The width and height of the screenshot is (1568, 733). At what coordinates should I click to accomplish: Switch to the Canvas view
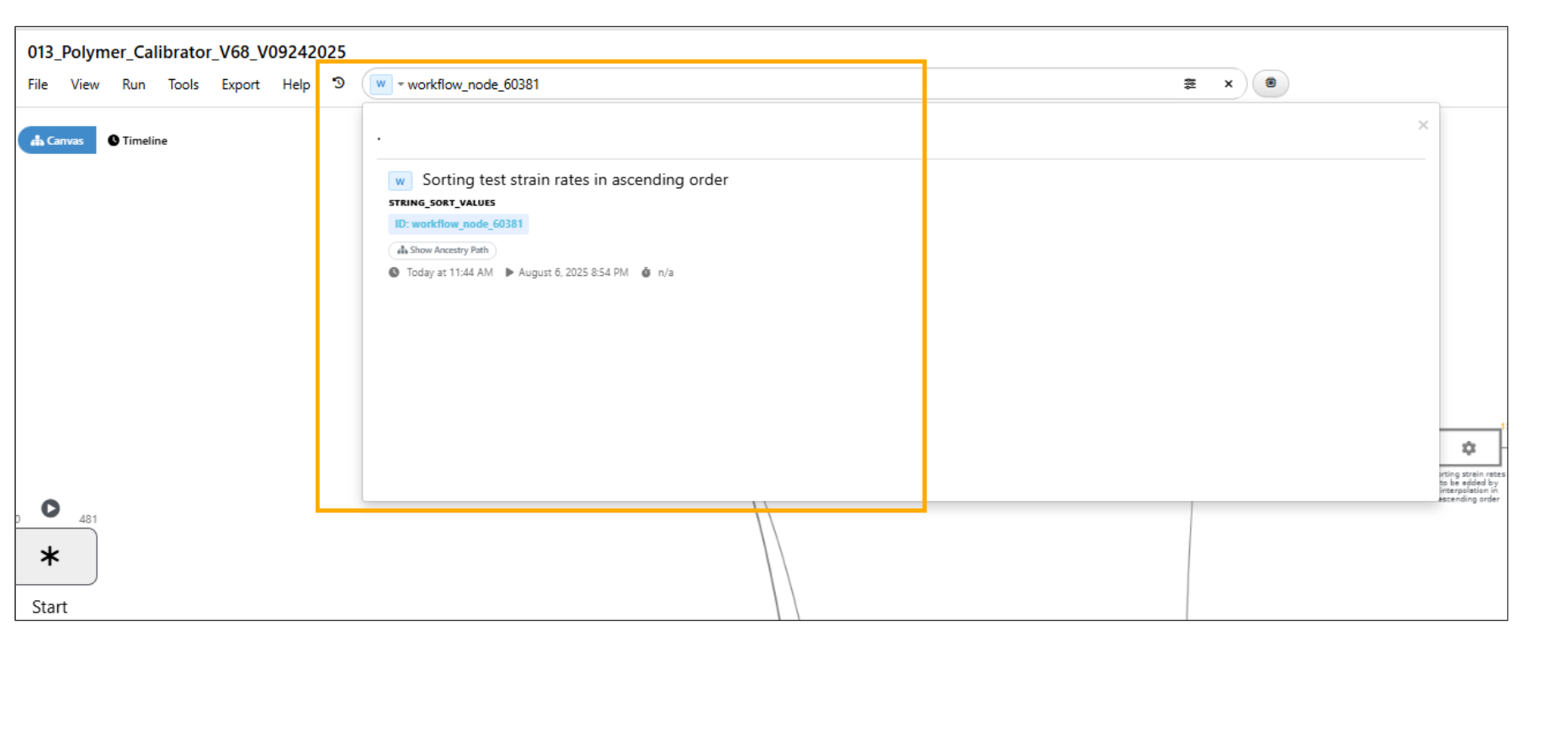(x=57, y=141)
